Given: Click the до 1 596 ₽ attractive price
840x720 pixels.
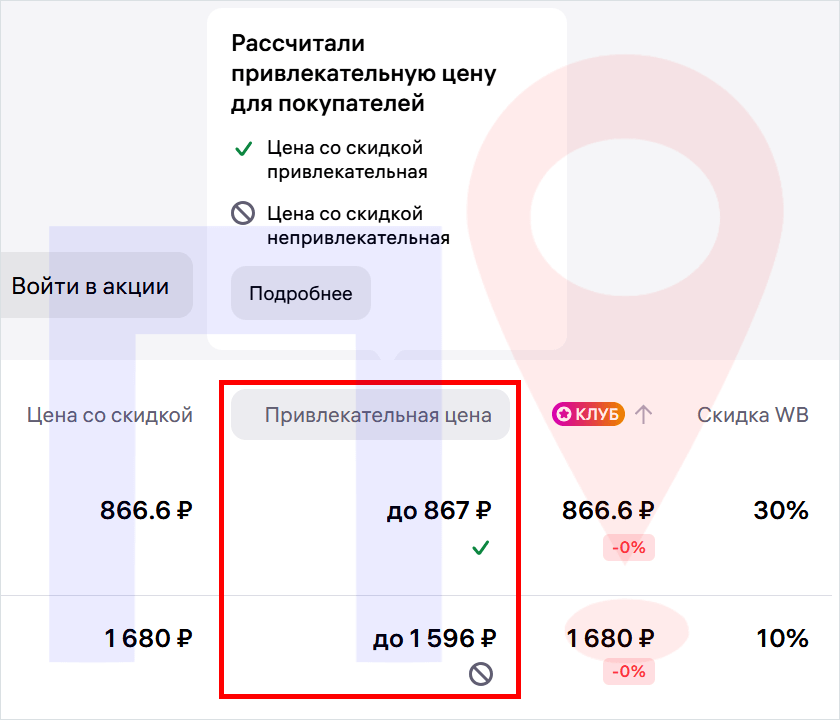Looking at the screenshot, I should (x=434, y=639).
